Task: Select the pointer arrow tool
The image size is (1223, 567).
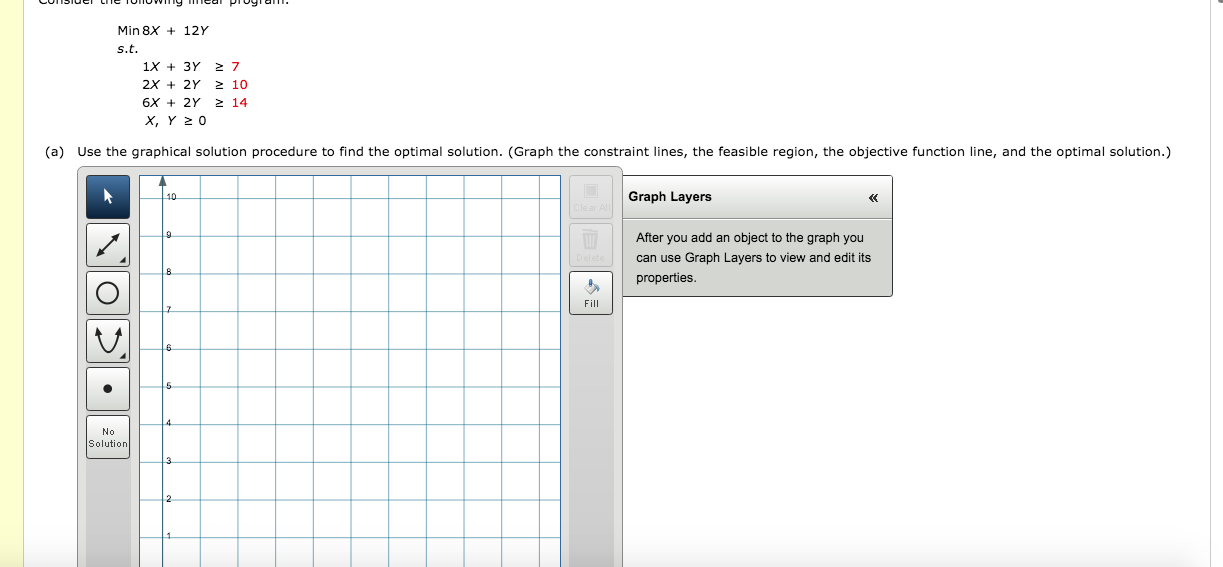Action: pyautogui.click(x=108, y=197)
